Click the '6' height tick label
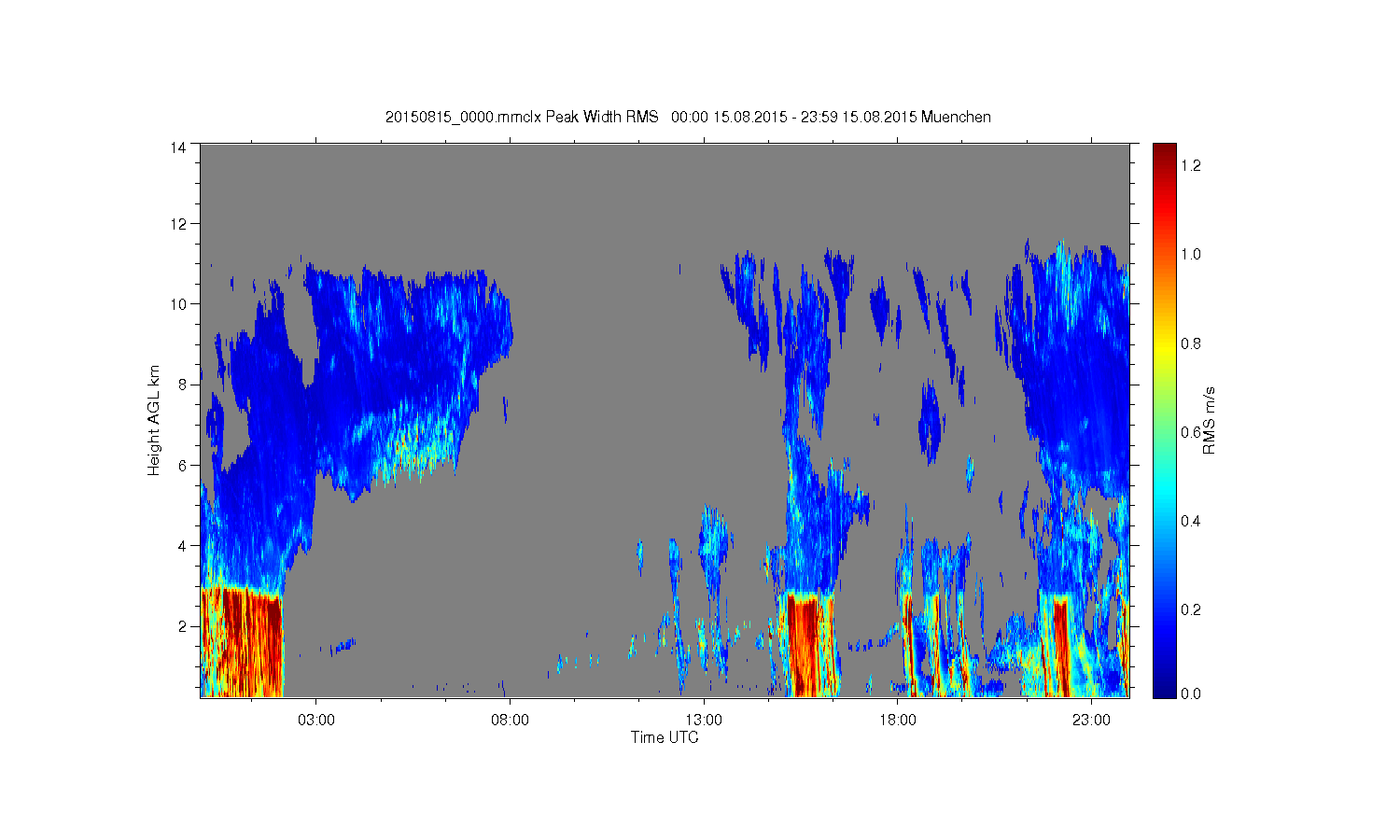Screen dimensions: 1400x840 (x=183, y=465)
